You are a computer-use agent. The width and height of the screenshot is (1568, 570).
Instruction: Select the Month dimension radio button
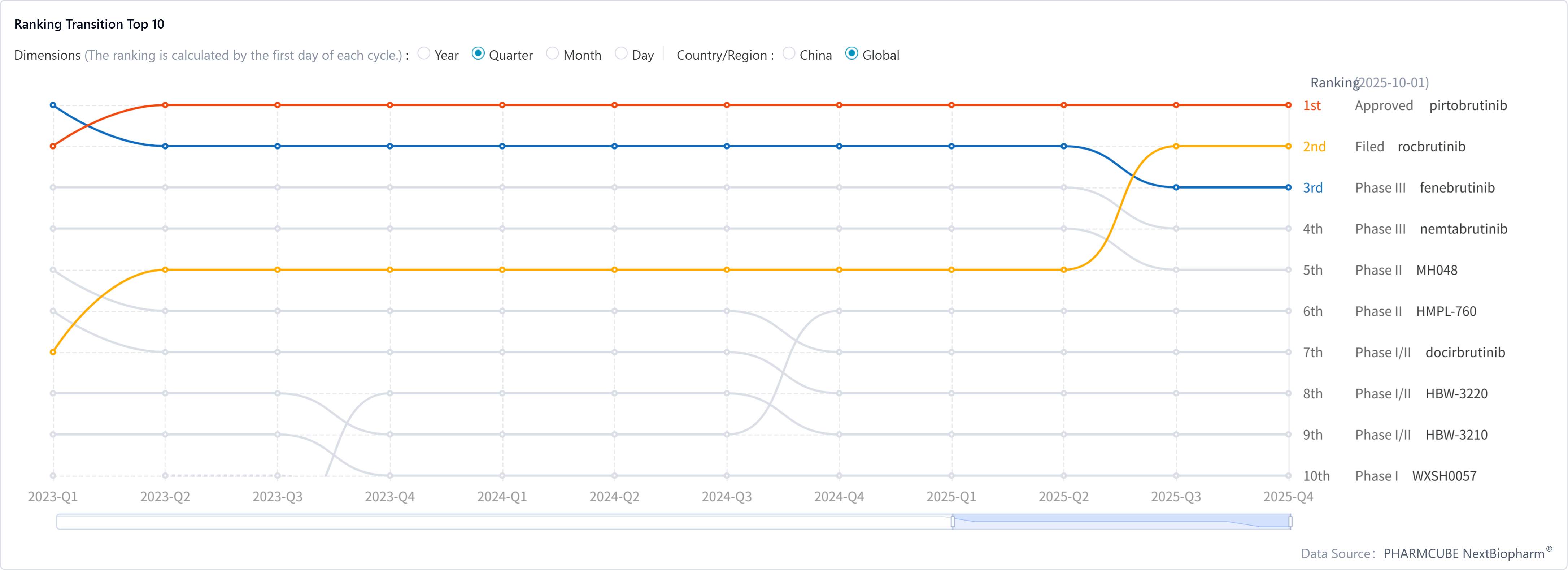(553, 53)
